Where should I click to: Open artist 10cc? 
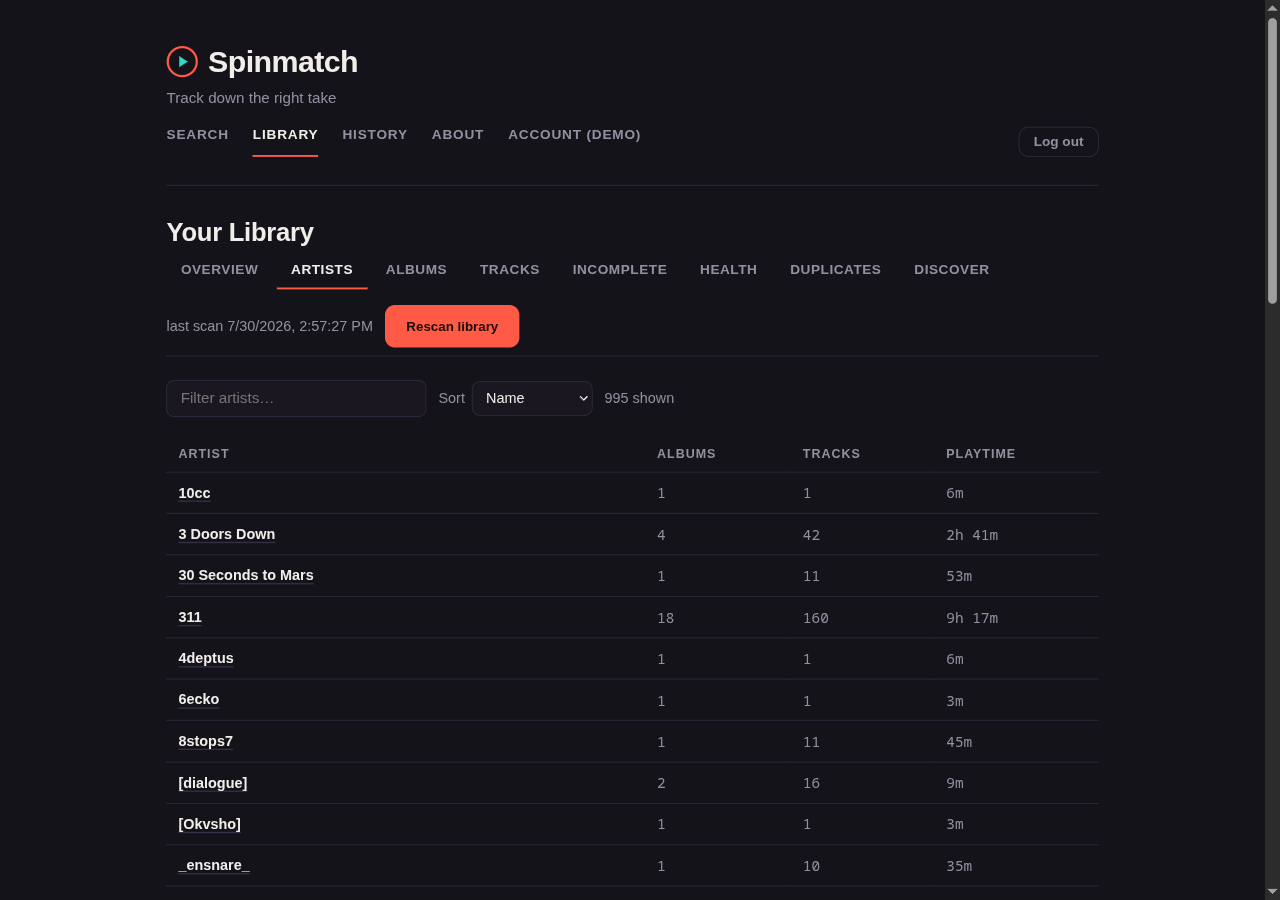click(x=194, y=493)
